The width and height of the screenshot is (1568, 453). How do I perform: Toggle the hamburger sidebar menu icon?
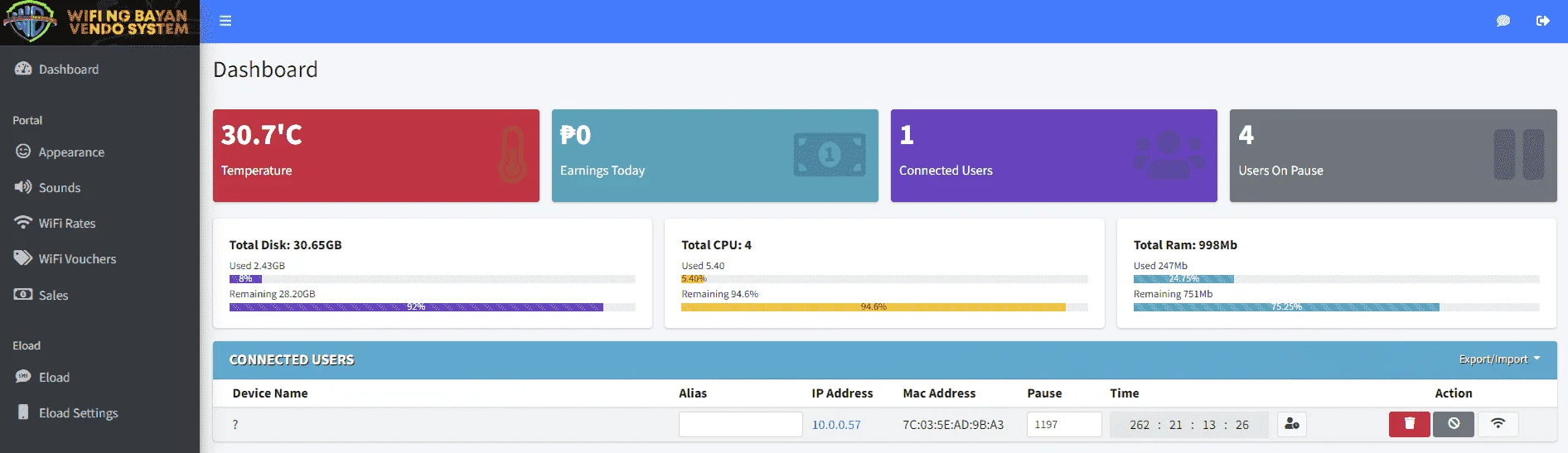click(225, 21)
